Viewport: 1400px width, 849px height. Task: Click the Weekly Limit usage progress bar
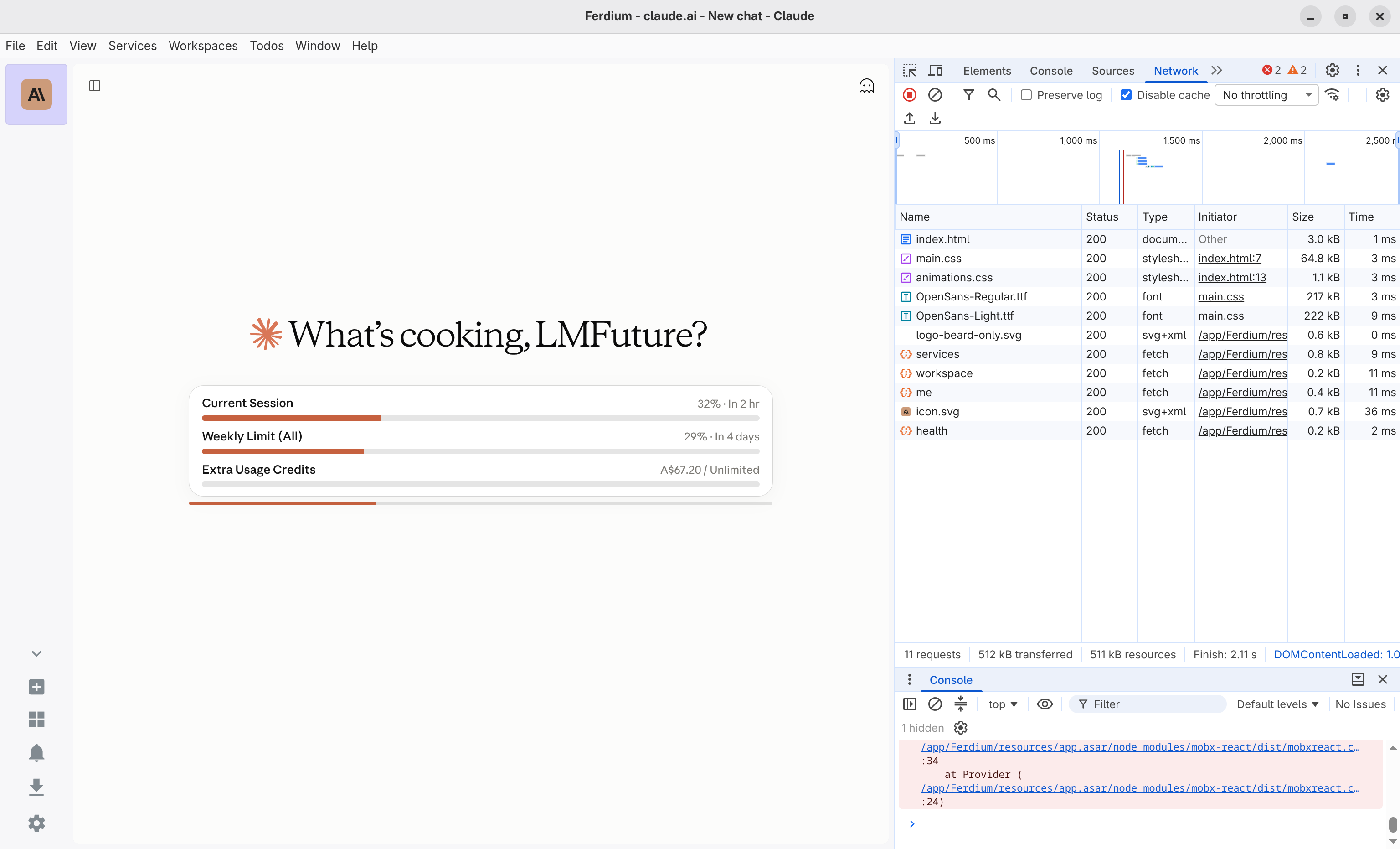coord(481,451)
